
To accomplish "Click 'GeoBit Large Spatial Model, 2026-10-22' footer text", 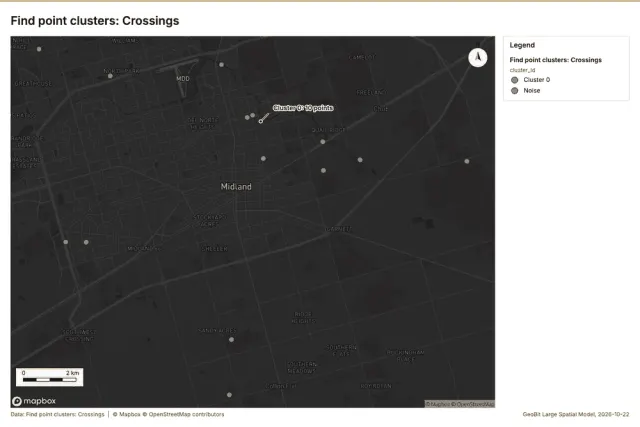I will (576, 414).
